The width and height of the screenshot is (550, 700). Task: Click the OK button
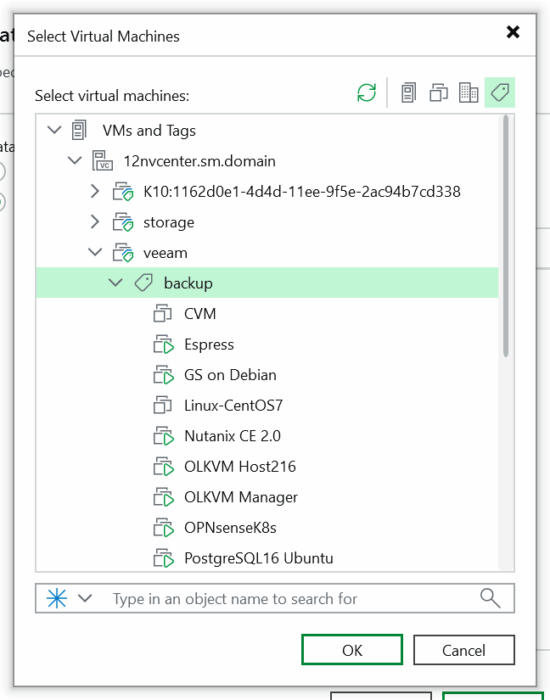tap(352, 650)
